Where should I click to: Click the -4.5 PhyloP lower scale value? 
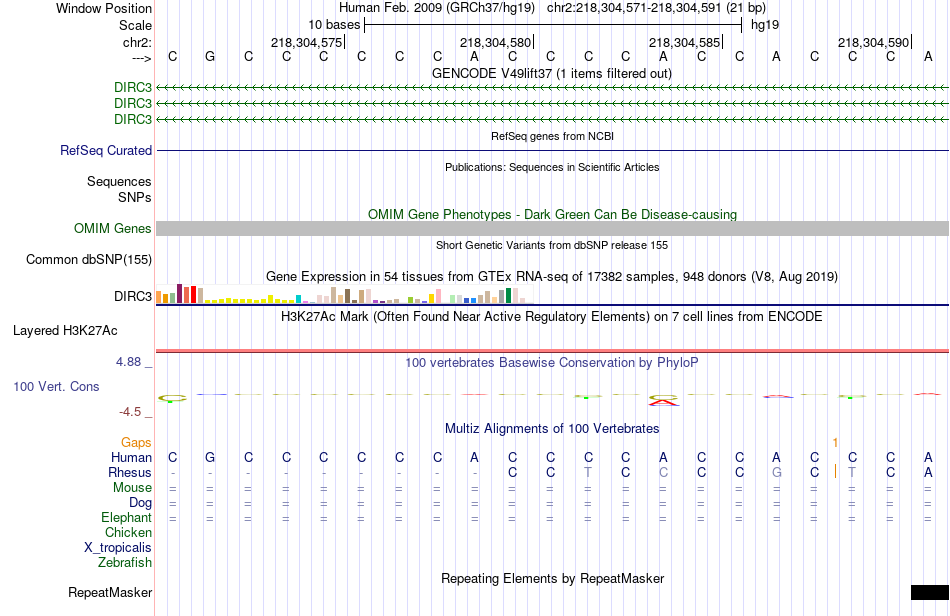pyautogui.click(x=130, y=412)
